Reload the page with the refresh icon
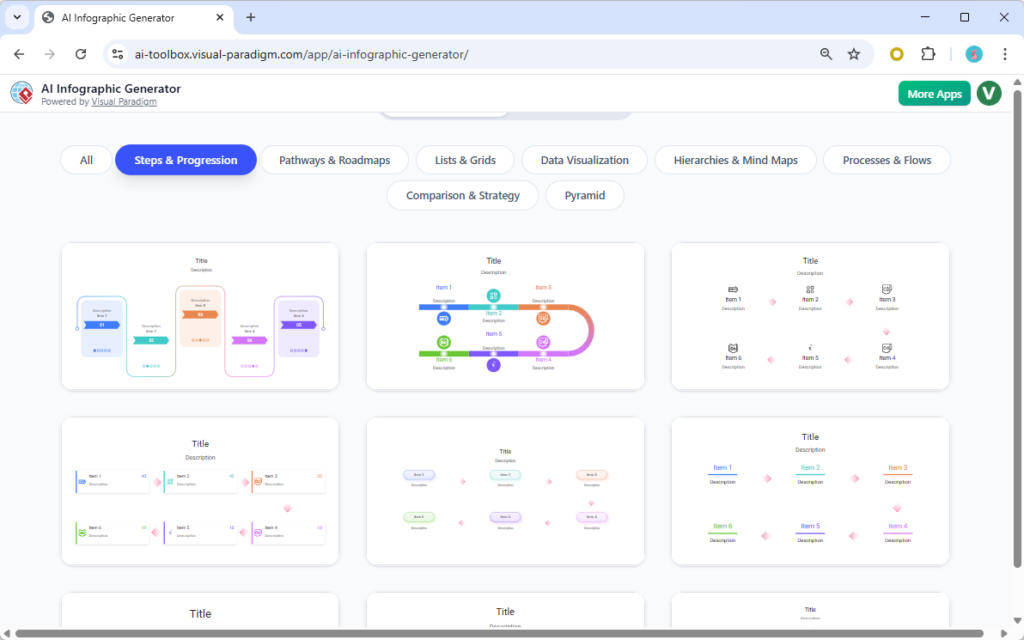The width and height of the screenshot is (1024, 640). 81,54
